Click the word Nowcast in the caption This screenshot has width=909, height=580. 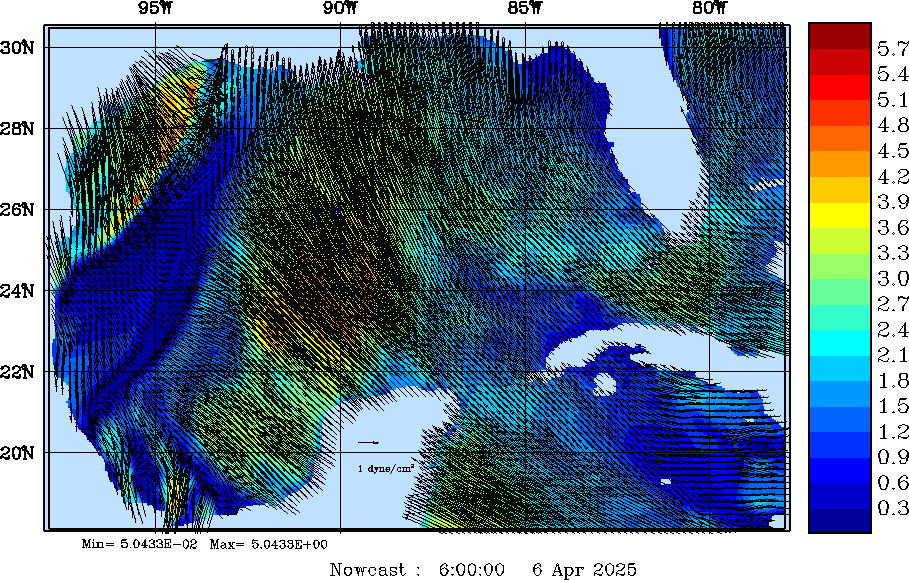pyautogui.click(x=368, y=570)
